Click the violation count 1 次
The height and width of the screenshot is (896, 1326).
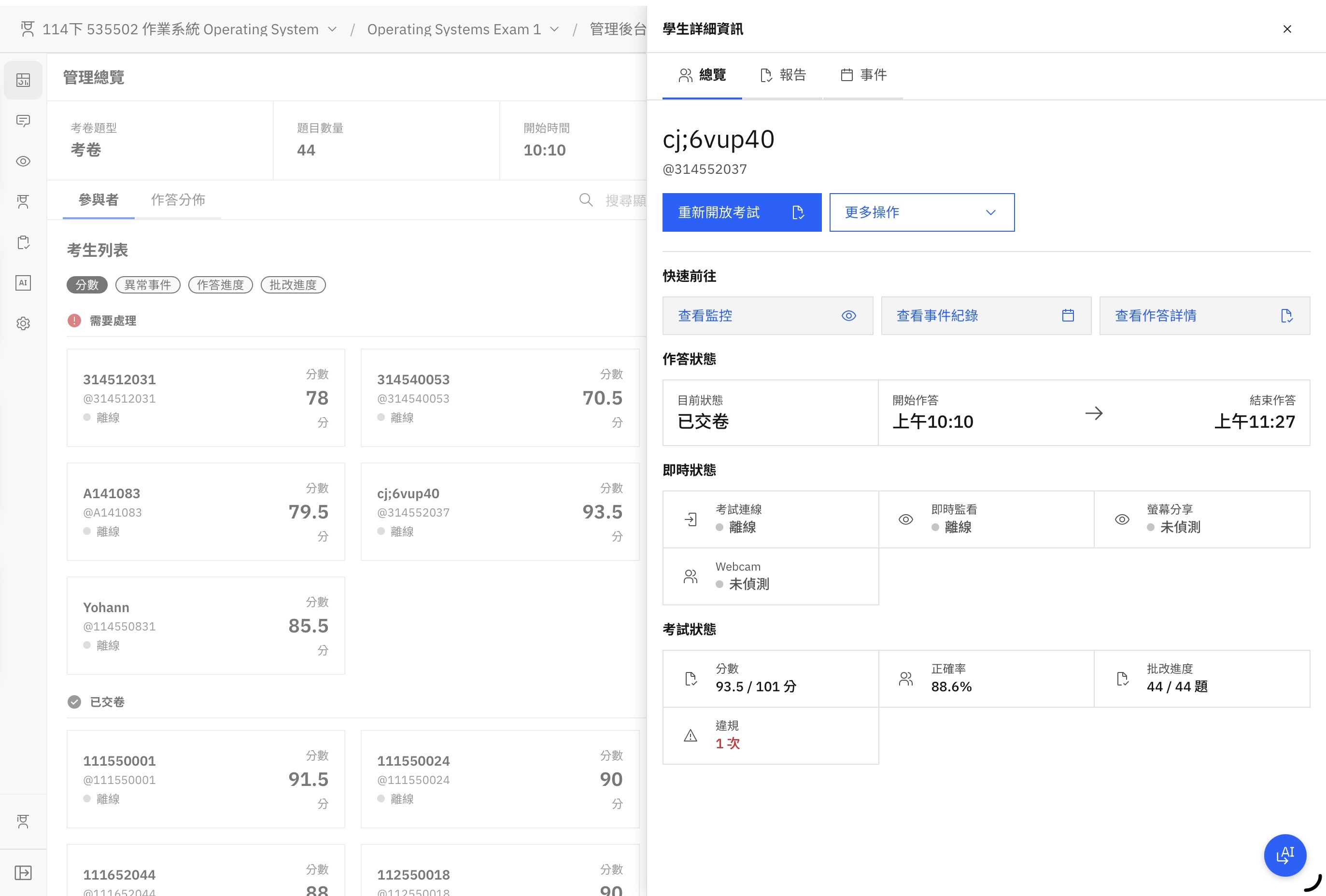pyautogui.click(x=728, y=743)
